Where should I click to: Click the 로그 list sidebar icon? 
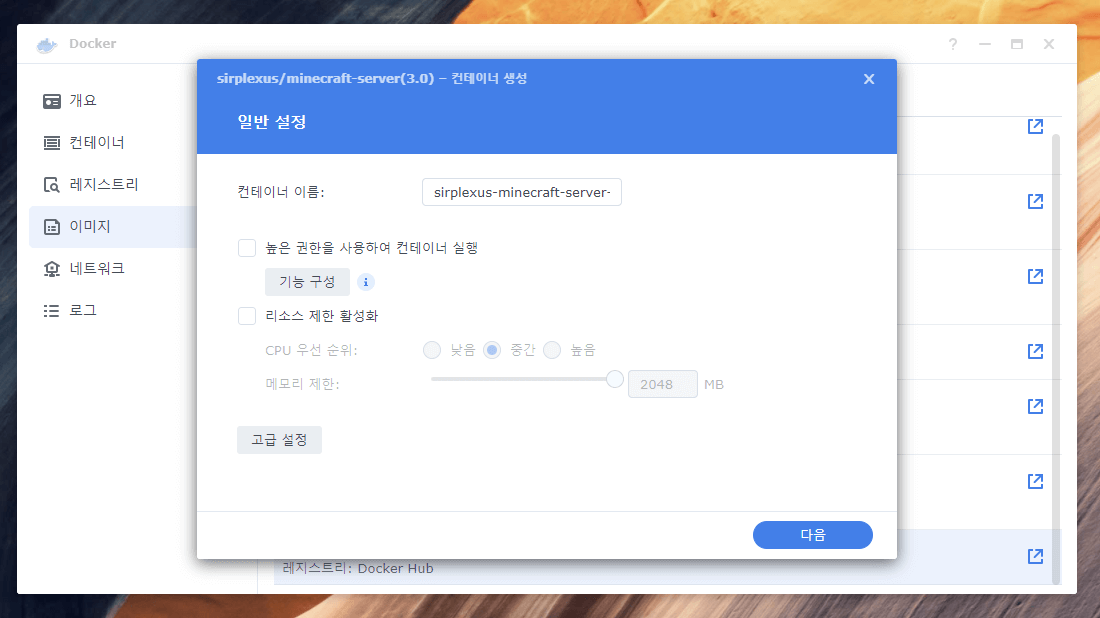tap(52, 311)
